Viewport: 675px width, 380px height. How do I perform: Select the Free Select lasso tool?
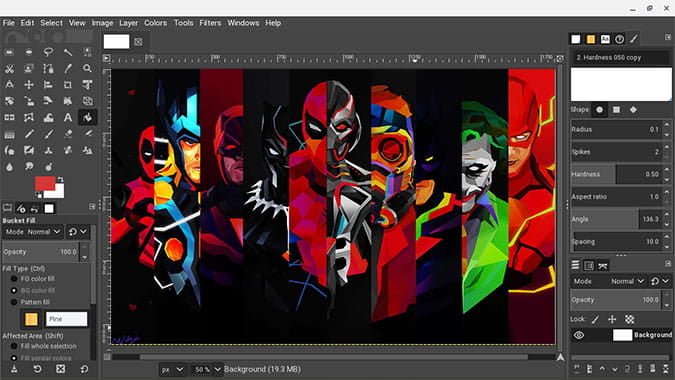pyautogui.click(x=48, y=52)
